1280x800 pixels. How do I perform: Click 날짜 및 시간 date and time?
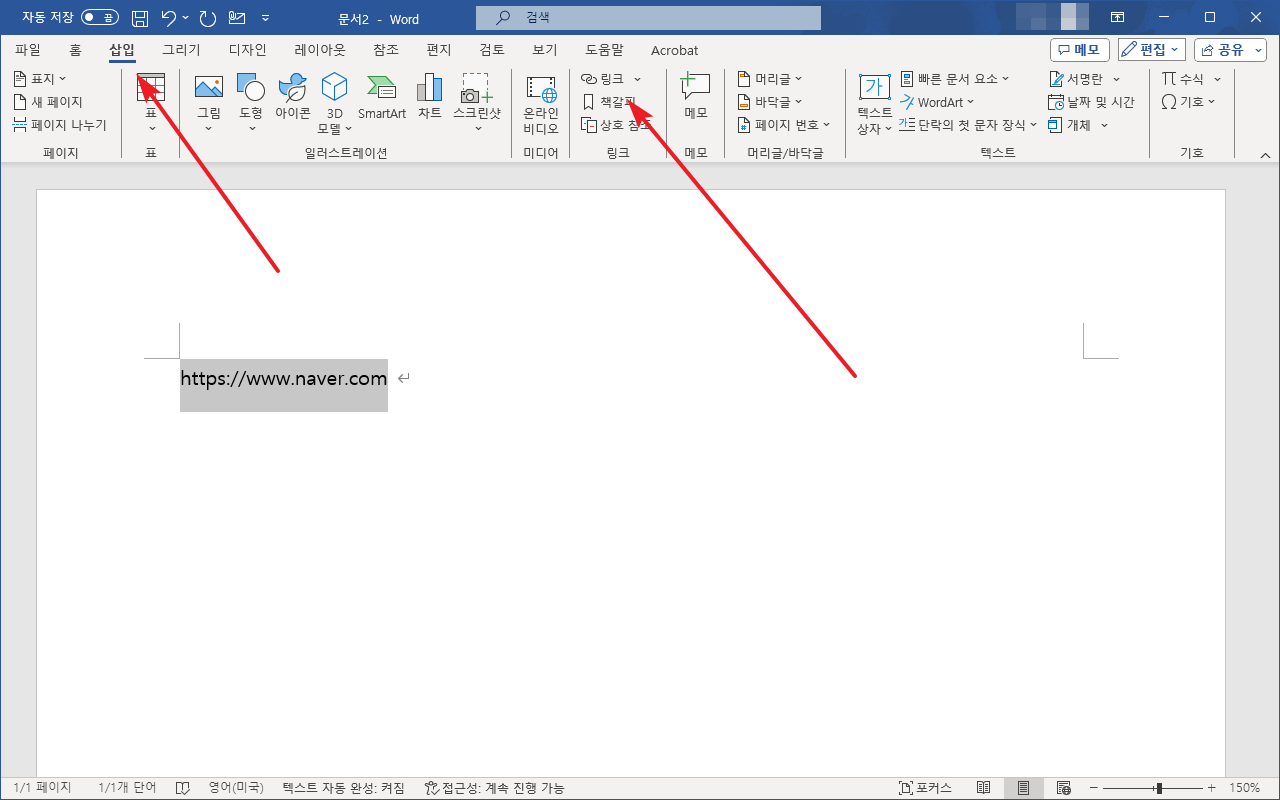(1091, 102)
